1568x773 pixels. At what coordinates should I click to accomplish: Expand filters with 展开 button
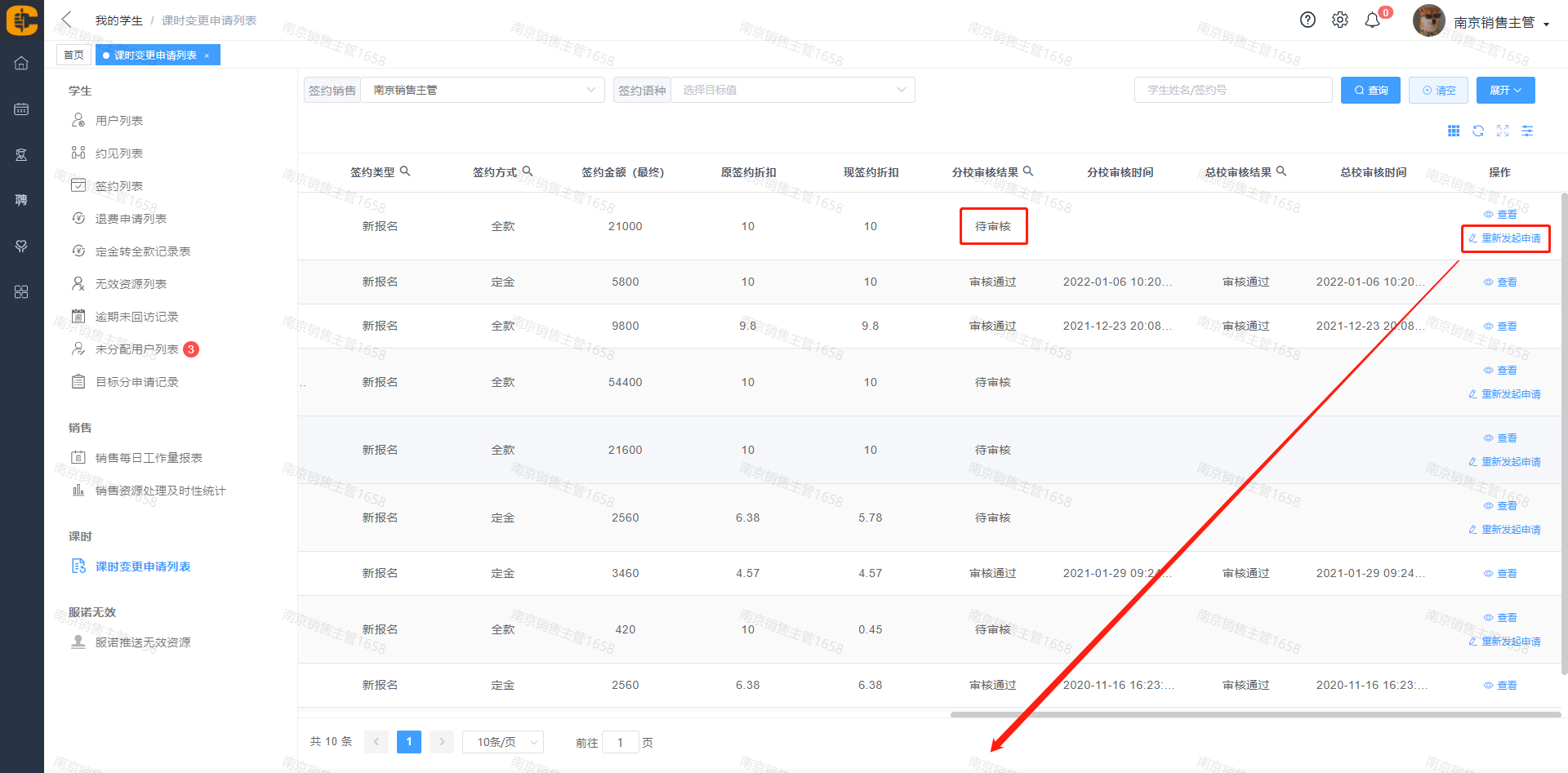(1505, 91)
